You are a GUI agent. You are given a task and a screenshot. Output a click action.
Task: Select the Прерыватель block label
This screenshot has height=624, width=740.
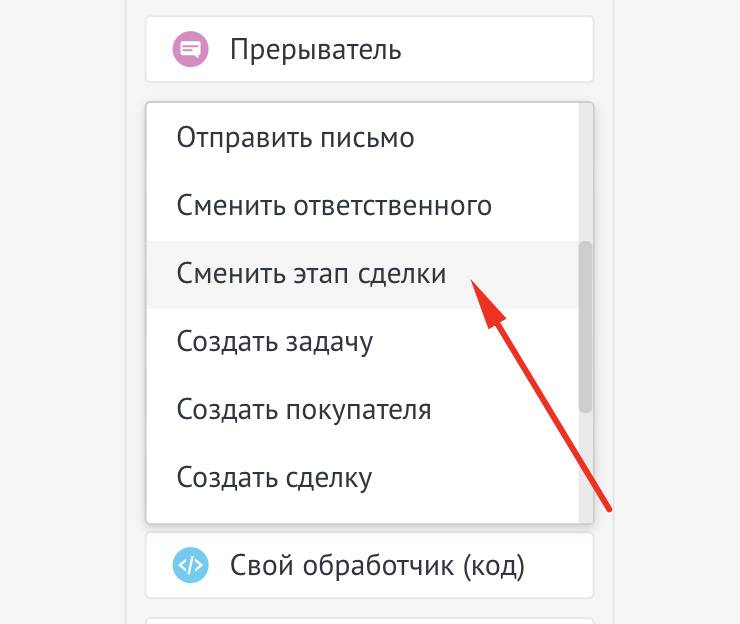pyautogui.click(x=316, y=48)
